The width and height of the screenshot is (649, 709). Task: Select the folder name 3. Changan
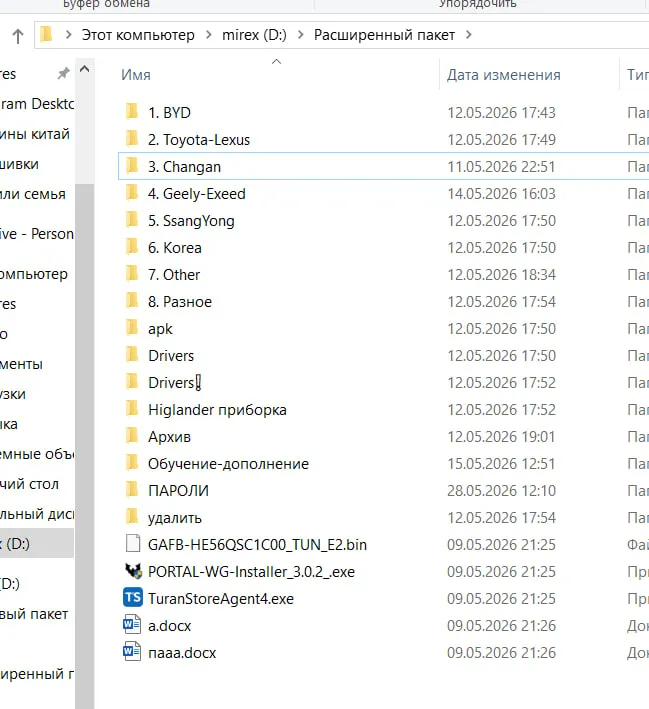pos(185,167)
